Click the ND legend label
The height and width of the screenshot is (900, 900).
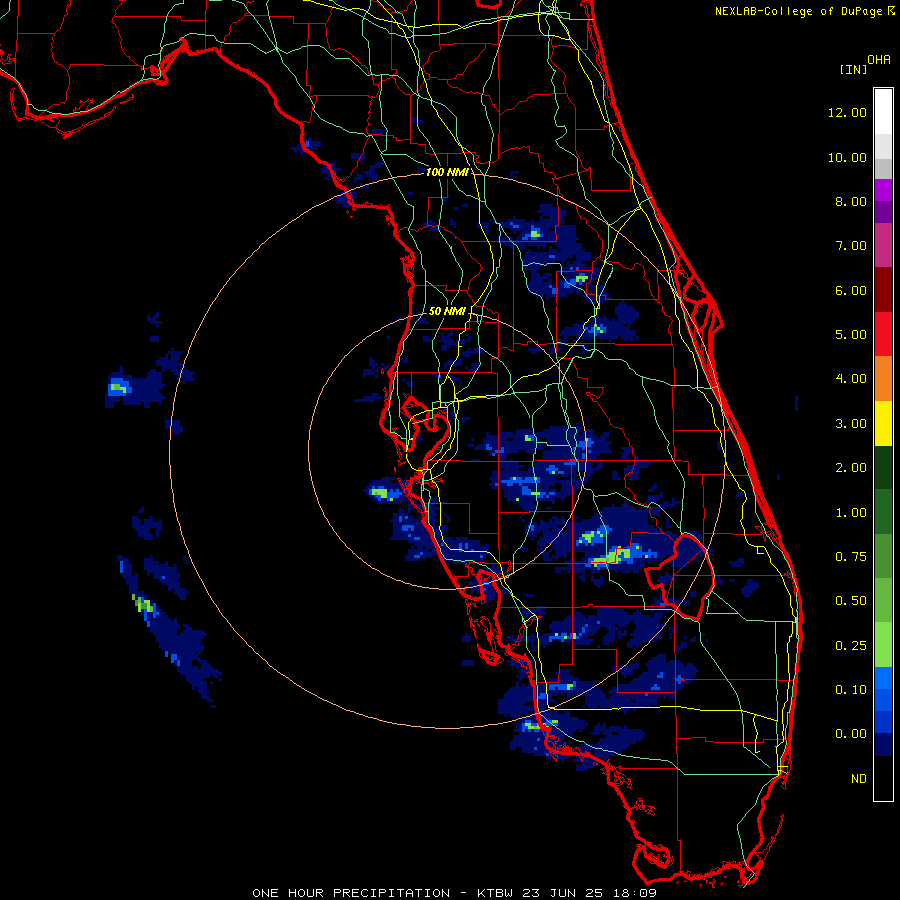tap(859, 779)
